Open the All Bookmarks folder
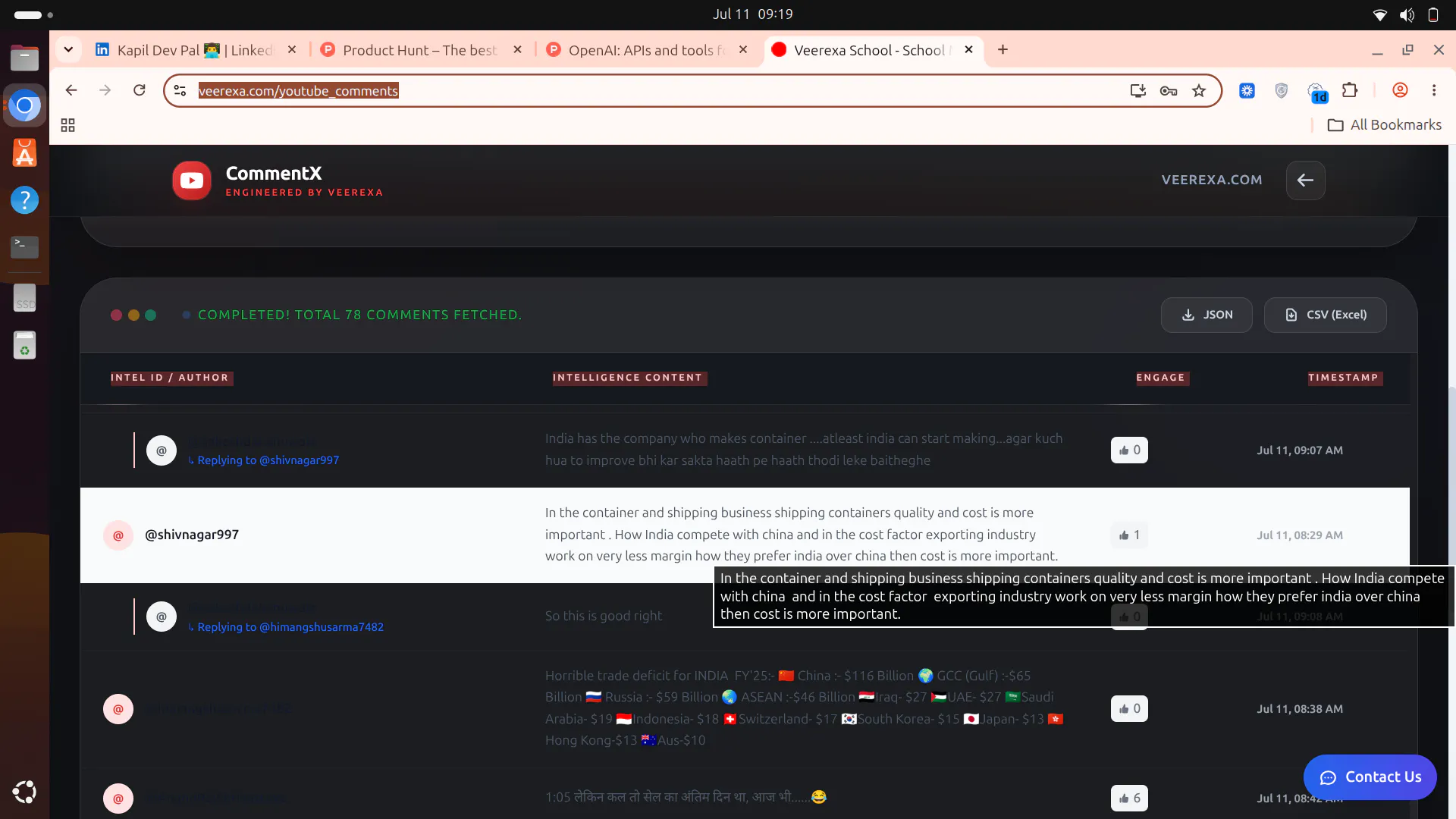1456x819 pixels. pyautogui.click(x=1384, y=125)
